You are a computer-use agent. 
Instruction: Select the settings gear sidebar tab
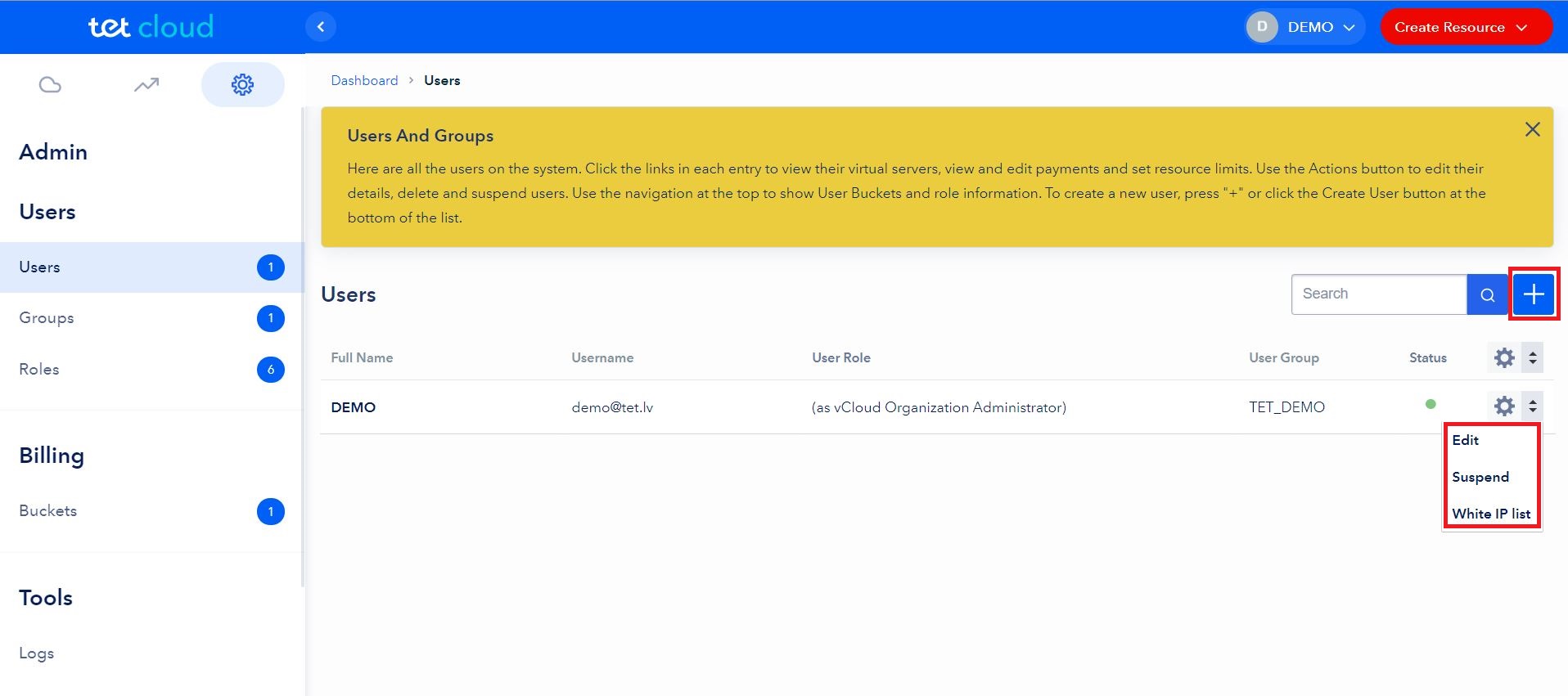242,84
